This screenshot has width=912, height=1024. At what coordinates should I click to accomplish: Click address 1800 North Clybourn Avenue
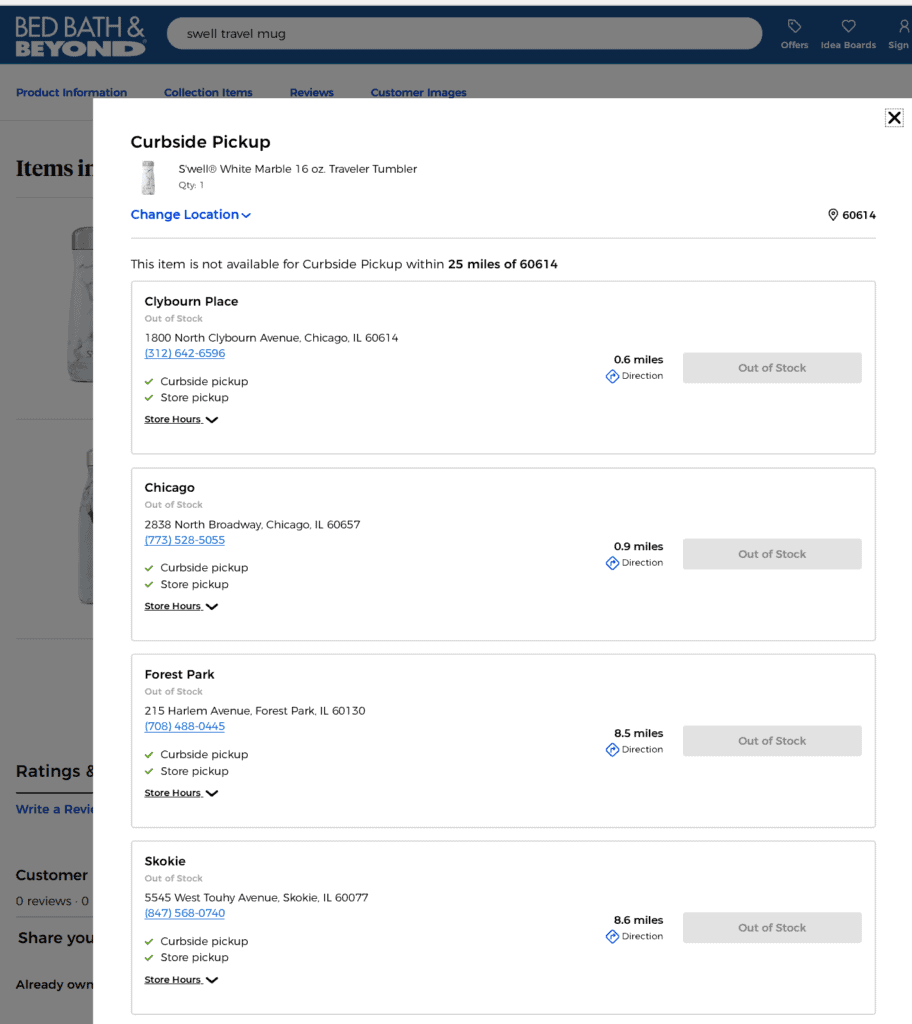(x=271, y=338)
